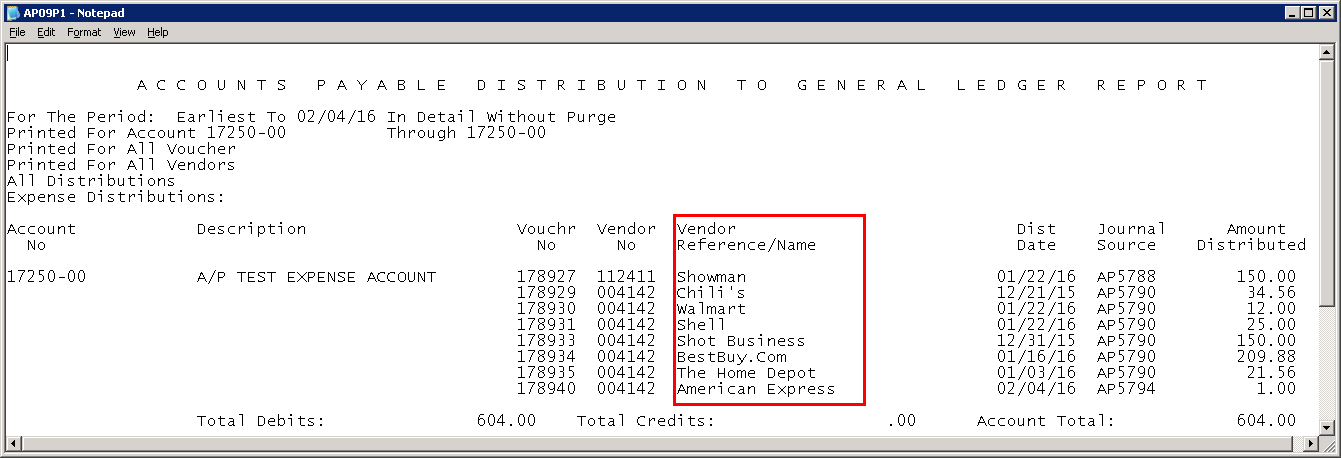Click 'Dist Date' column header
This screenshot has height=458, width=1341.
click(1036, 237)
